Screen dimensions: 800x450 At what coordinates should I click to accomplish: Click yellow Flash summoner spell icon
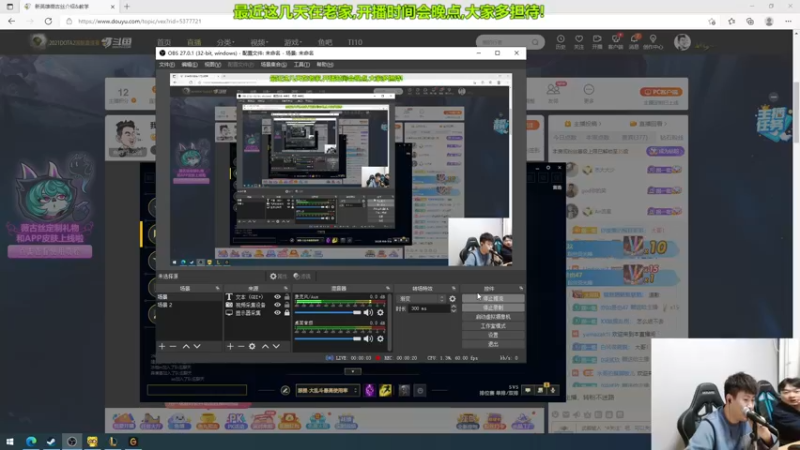[x=386, y=390]
